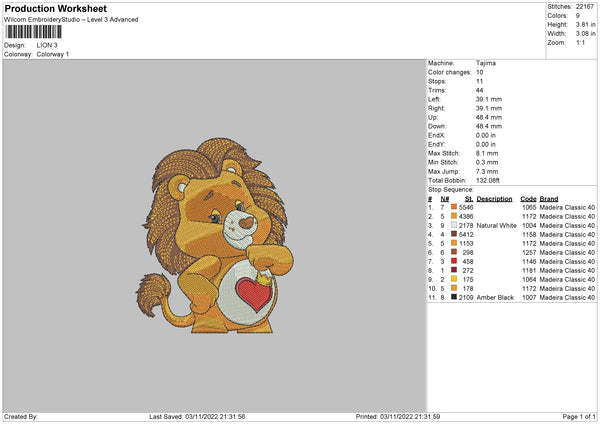Screen dimensions: 600x424
Task: Click the 'Colorway 1' value
Action: click(53, 54)
